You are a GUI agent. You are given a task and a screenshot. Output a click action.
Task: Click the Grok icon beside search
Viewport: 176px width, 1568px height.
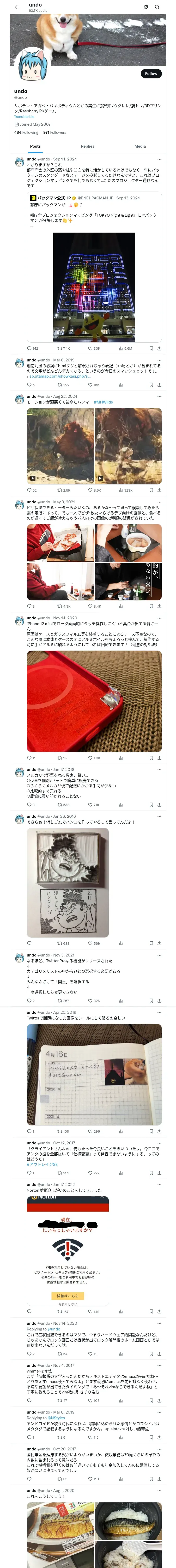point(146,7)
